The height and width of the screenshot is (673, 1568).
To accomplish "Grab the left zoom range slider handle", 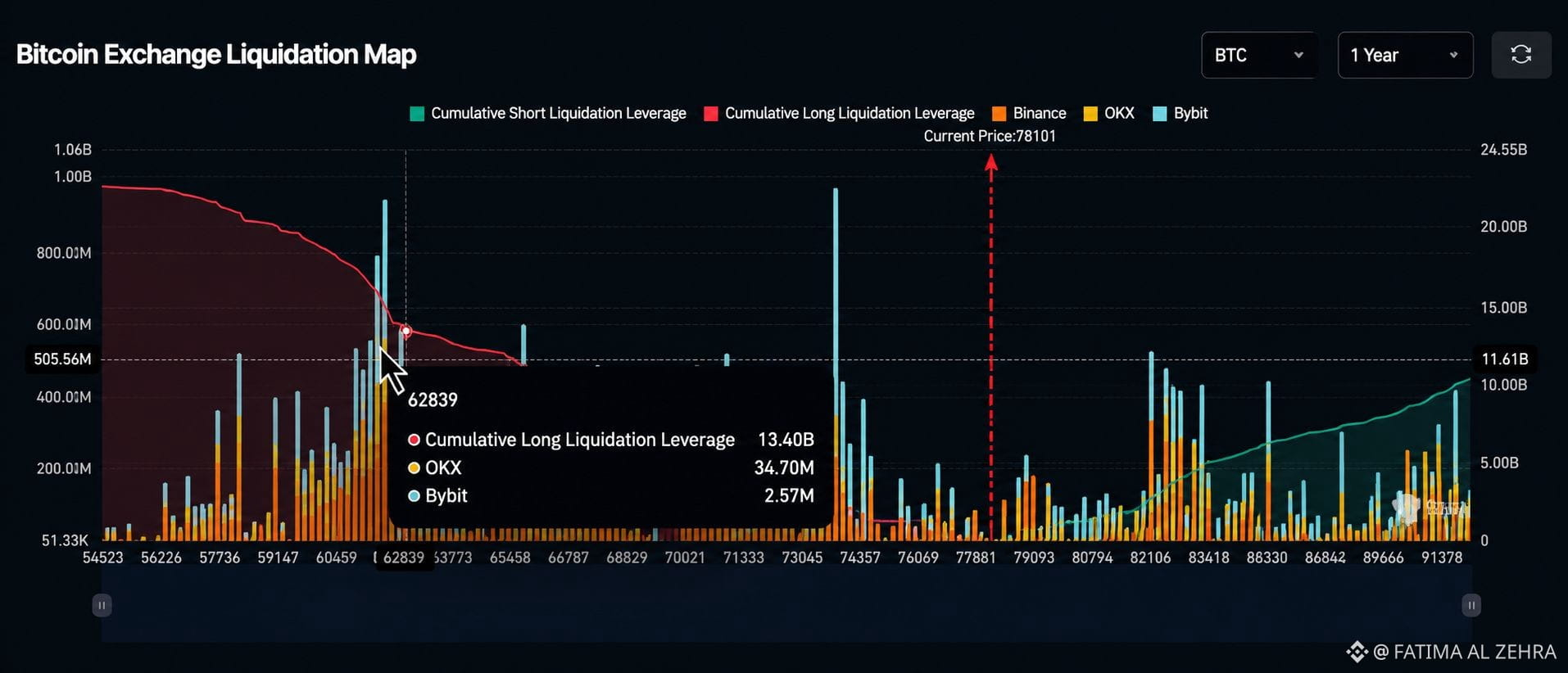I will [x=102, y=605].
